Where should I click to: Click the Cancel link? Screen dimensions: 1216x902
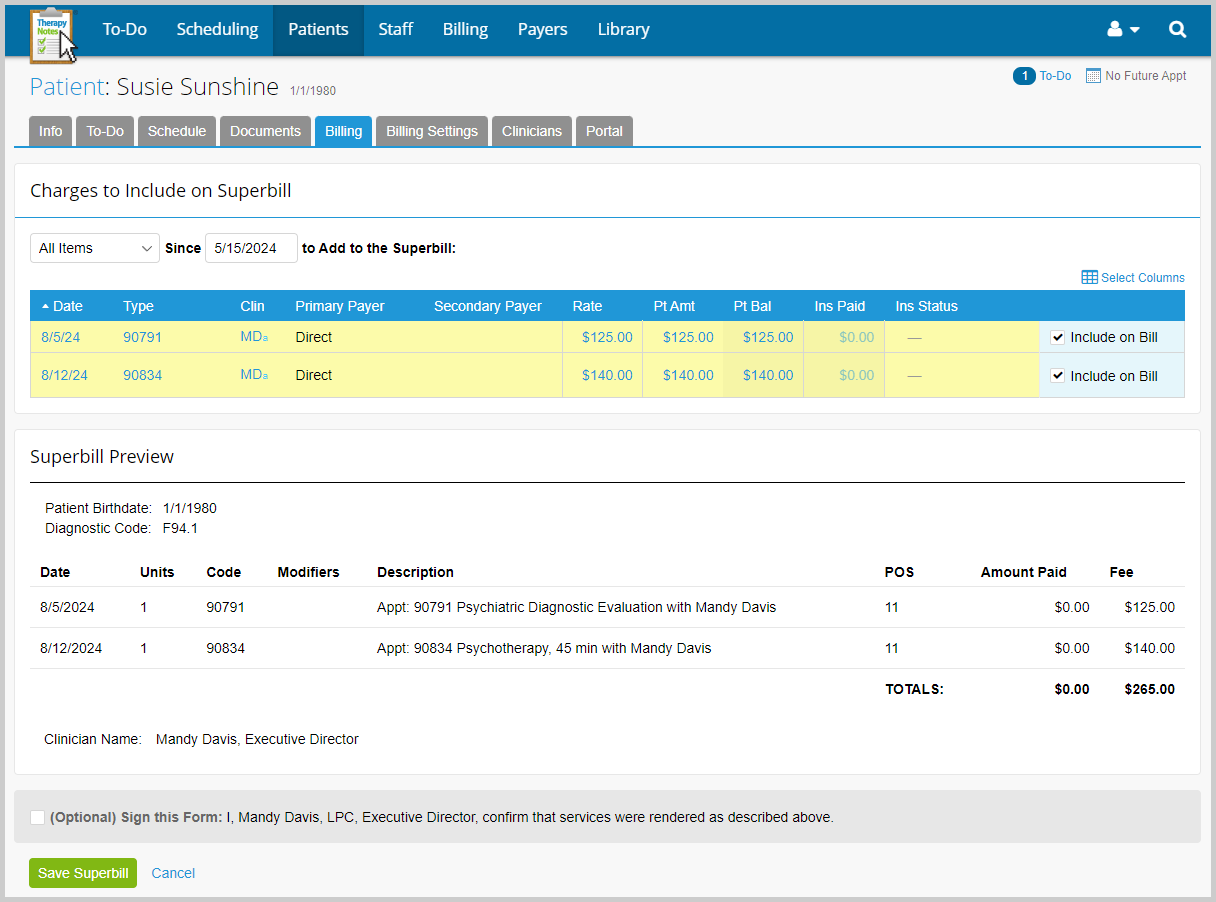[173, 873]
